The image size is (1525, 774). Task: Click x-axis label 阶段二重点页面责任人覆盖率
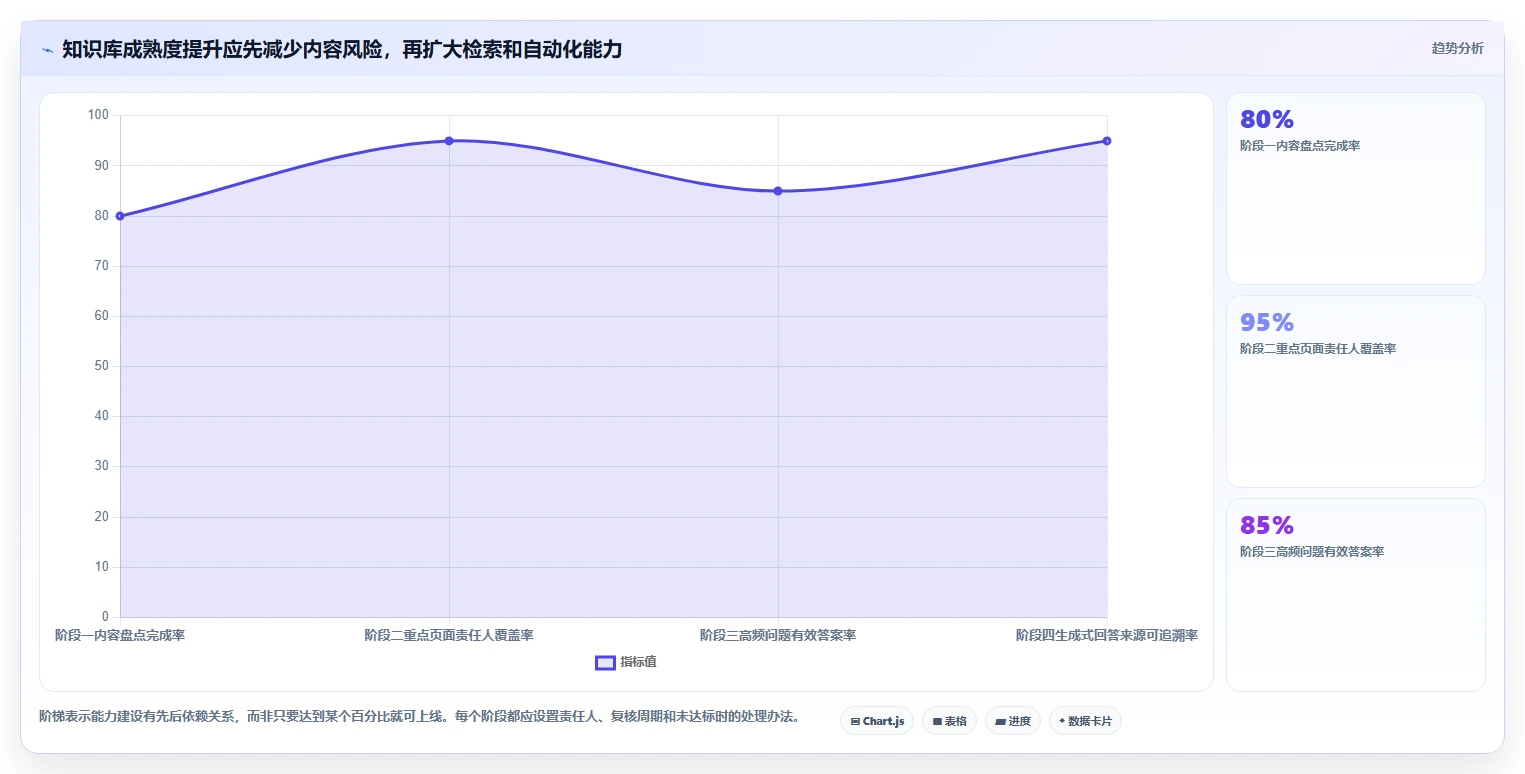[449, 635]
